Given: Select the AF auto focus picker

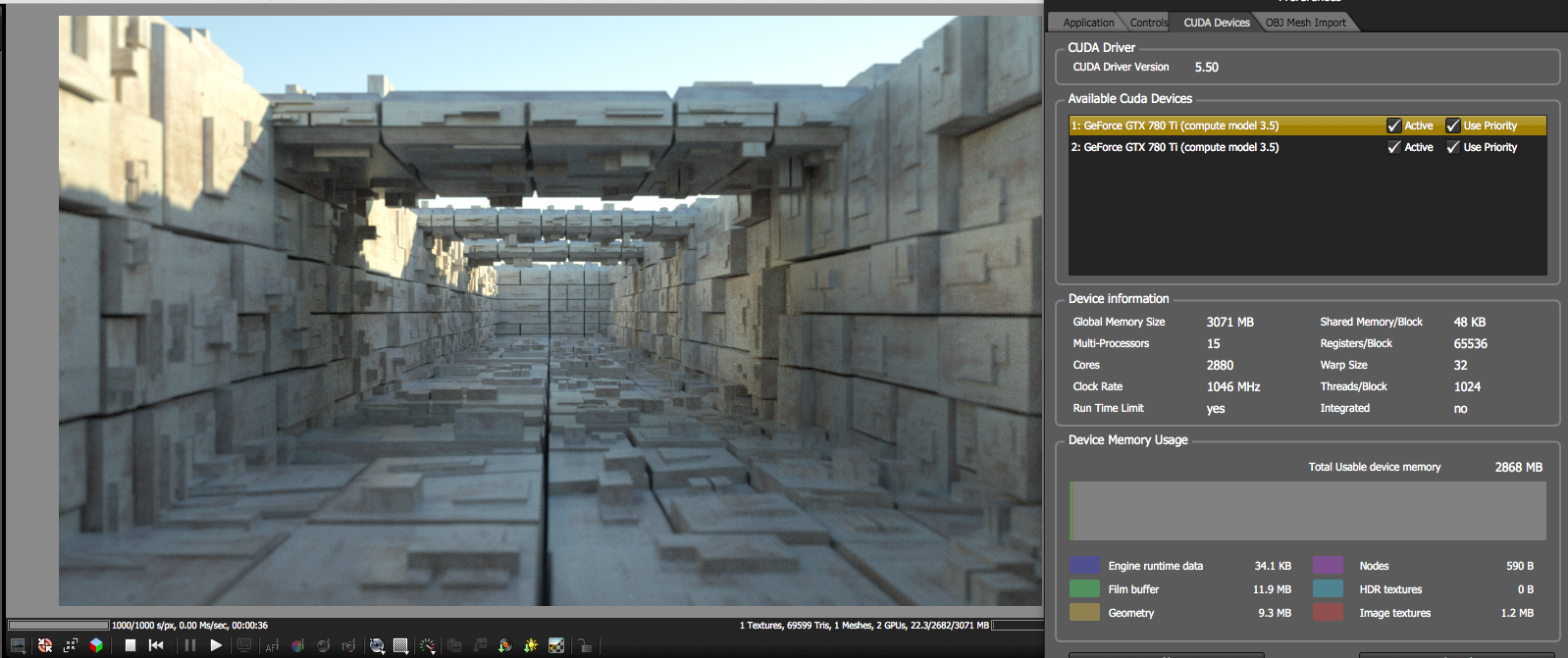Looking at the screenshot, I should tap(272, 645).
